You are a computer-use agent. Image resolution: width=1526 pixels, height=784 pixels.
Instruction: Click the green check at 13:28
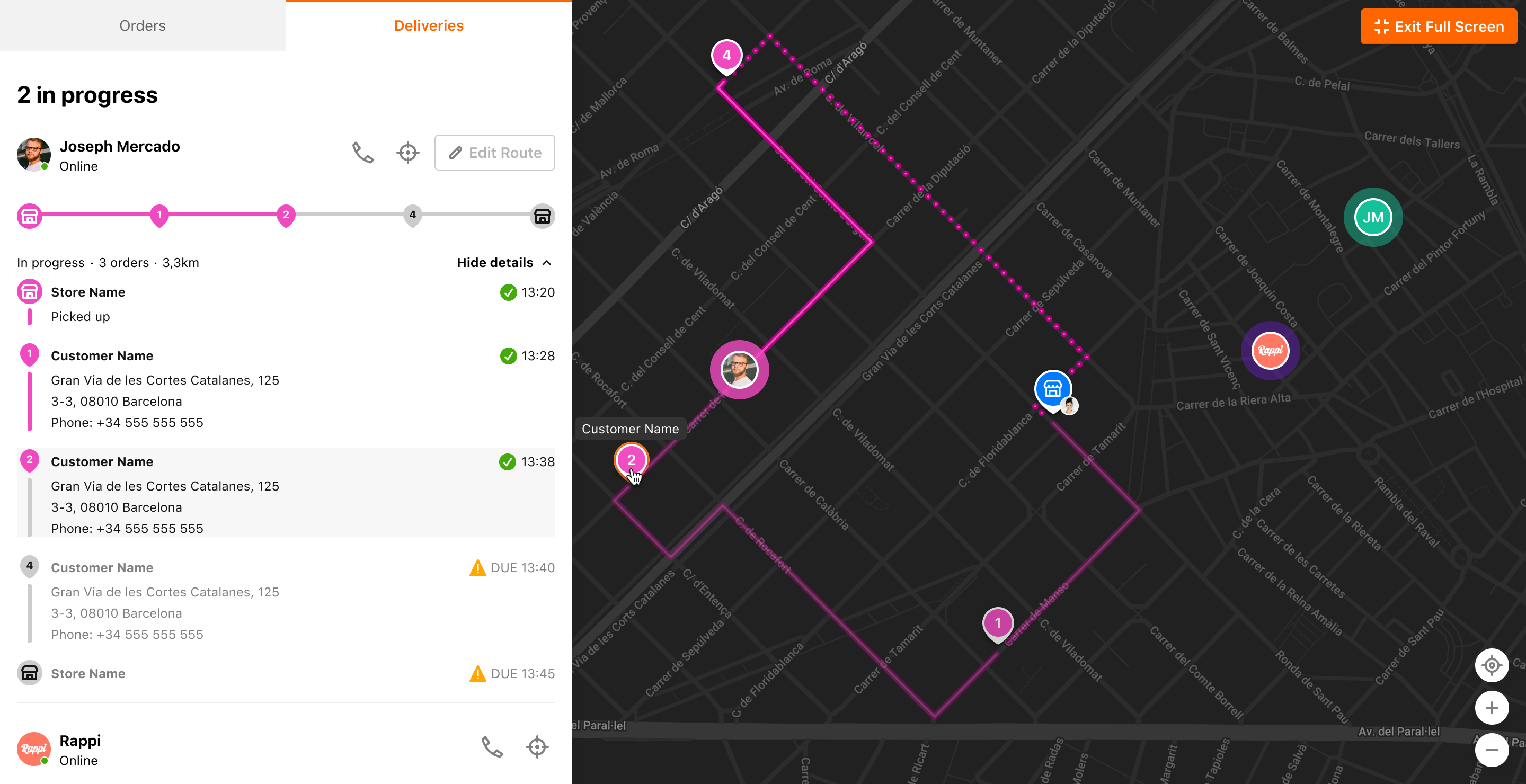tap(508, 356)
